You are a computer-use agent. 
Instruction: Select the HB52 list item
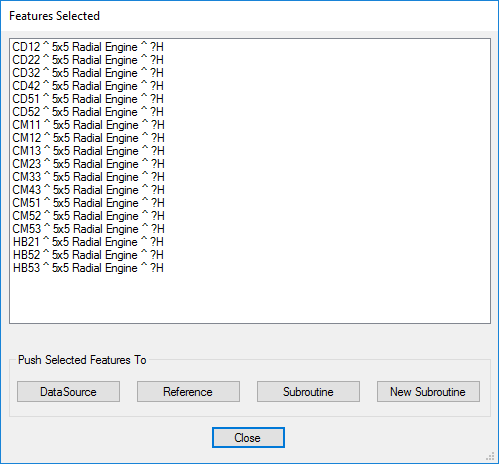click(88, 255)
